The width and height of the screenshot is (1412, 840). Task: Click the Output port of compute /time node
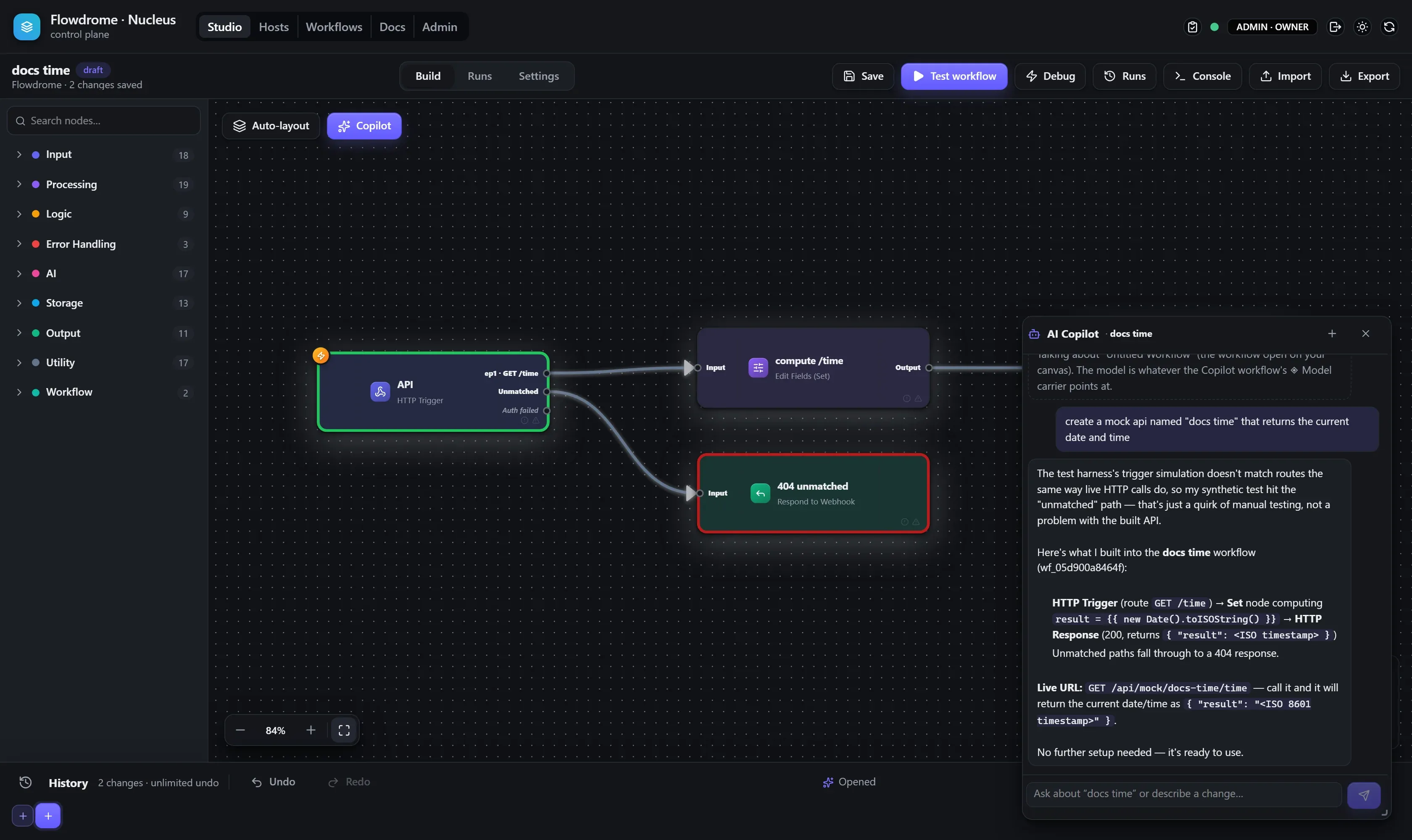(928, 367)
